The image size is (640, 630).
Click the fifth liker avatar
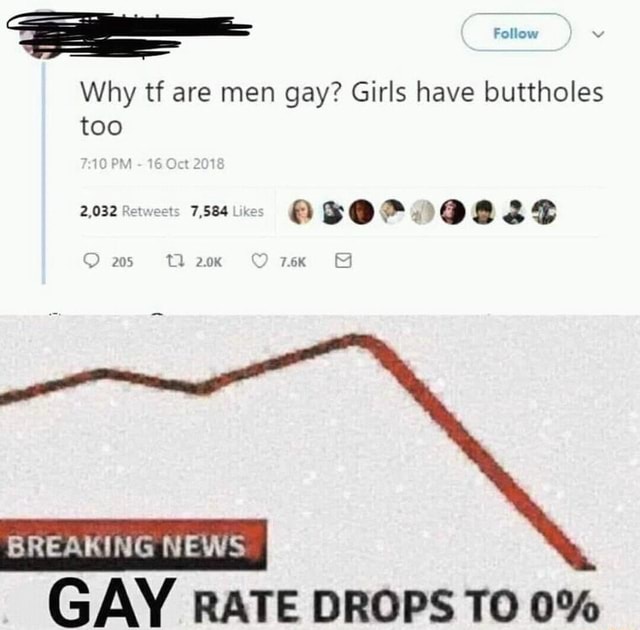pos(422,212)
